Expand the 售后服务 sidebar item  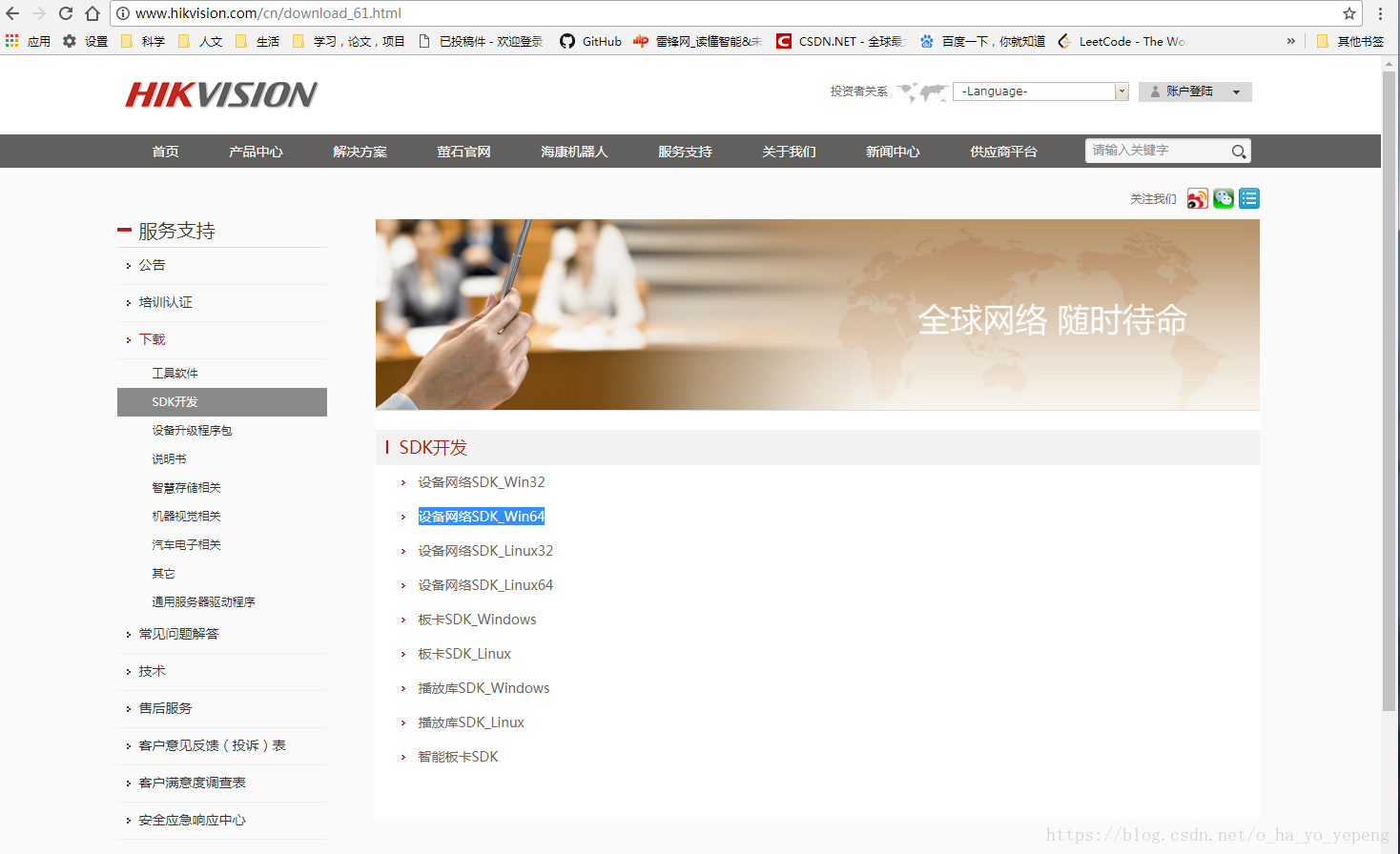point(165,708)
